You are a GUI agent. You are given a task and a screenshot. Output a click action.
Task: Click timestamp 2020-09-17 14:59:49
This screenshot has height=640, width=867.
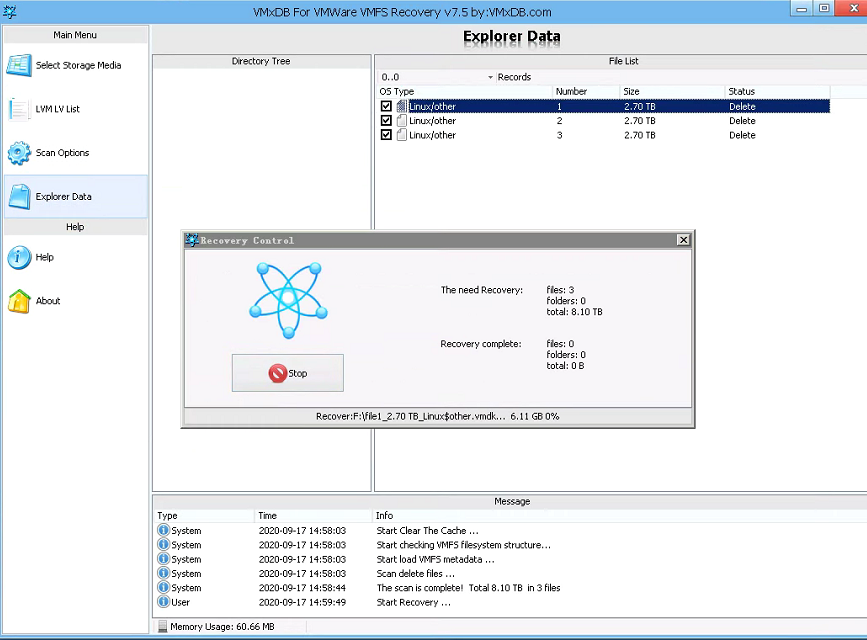point(302,602)
